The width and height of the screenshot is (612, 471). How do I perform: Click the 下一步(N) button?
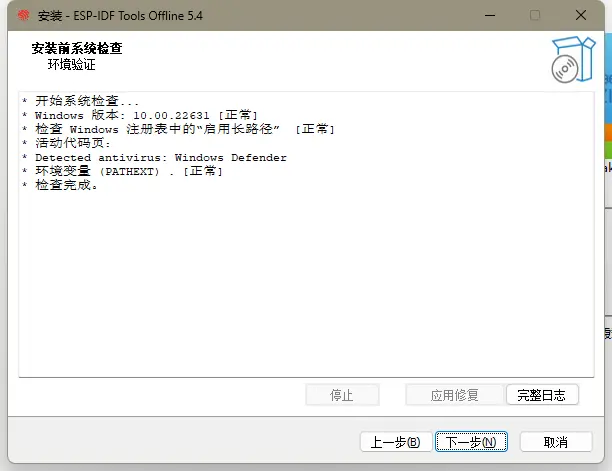[x=471, y=442]
